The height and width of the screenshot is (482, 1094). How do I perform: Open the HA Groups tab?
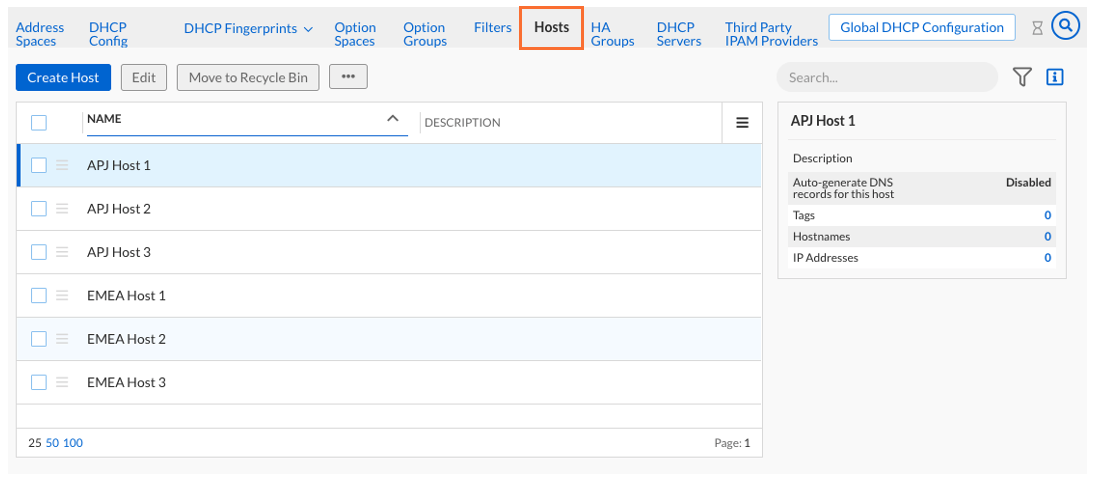pos(612,34)
